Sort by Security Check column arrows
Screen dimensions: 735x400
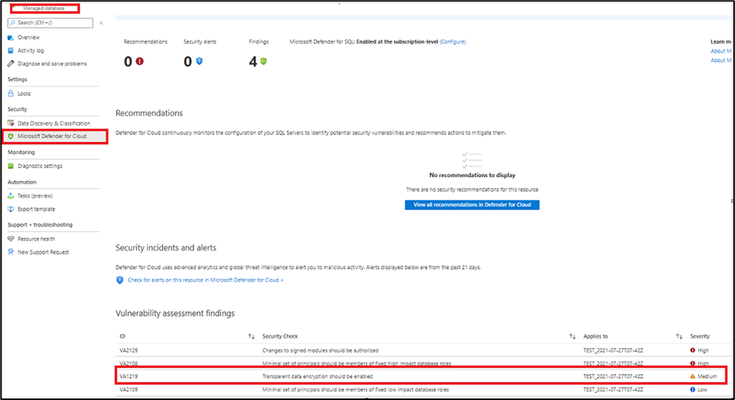coord(572,336)
